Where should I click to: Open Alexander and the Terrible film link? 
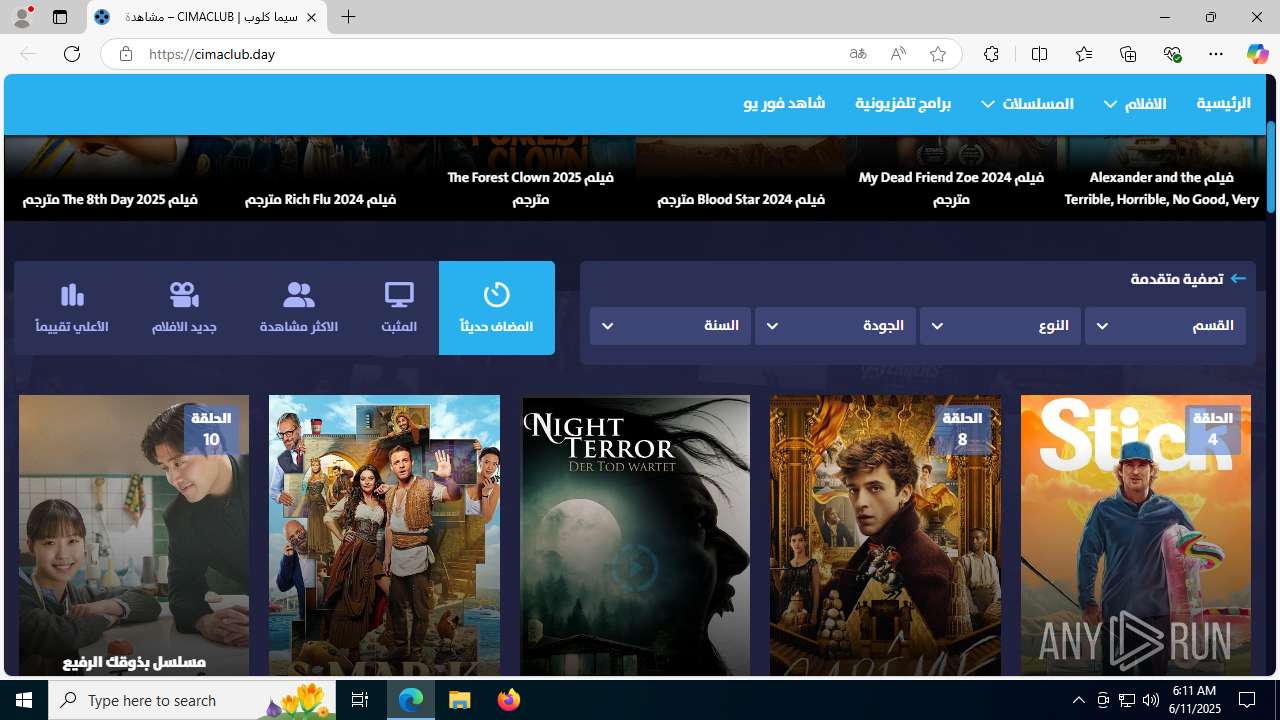tap(1161, 188)
